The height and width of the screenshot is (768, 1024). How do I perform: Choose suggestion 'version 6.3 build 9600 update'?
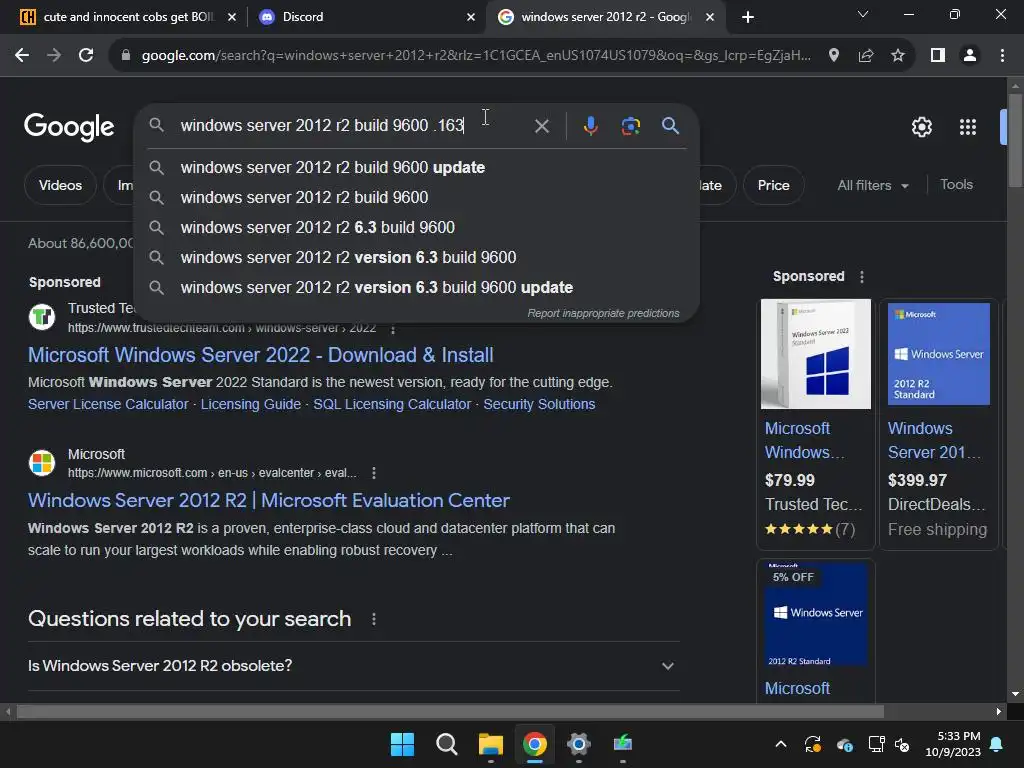416,287
